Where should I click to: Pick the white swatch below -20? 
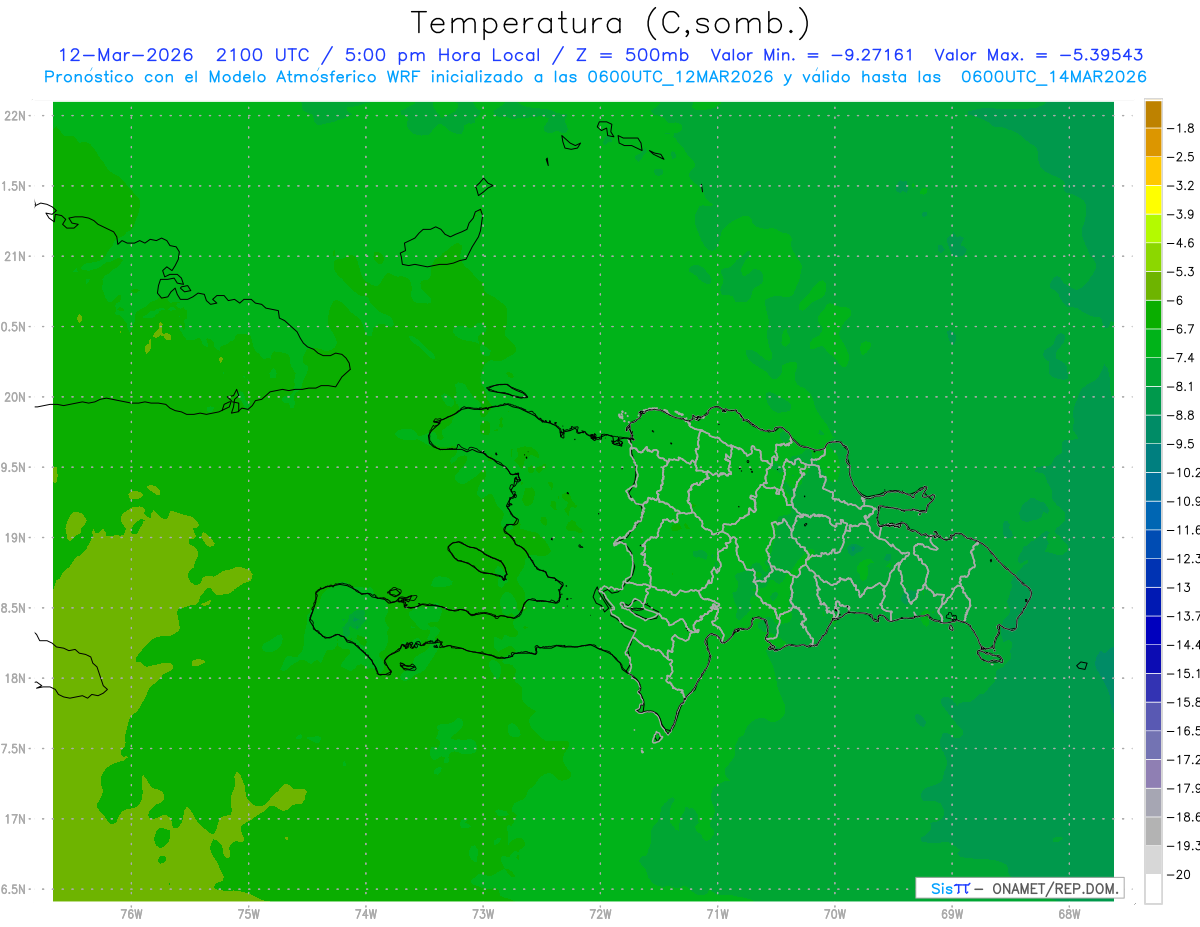point(1153,889)
